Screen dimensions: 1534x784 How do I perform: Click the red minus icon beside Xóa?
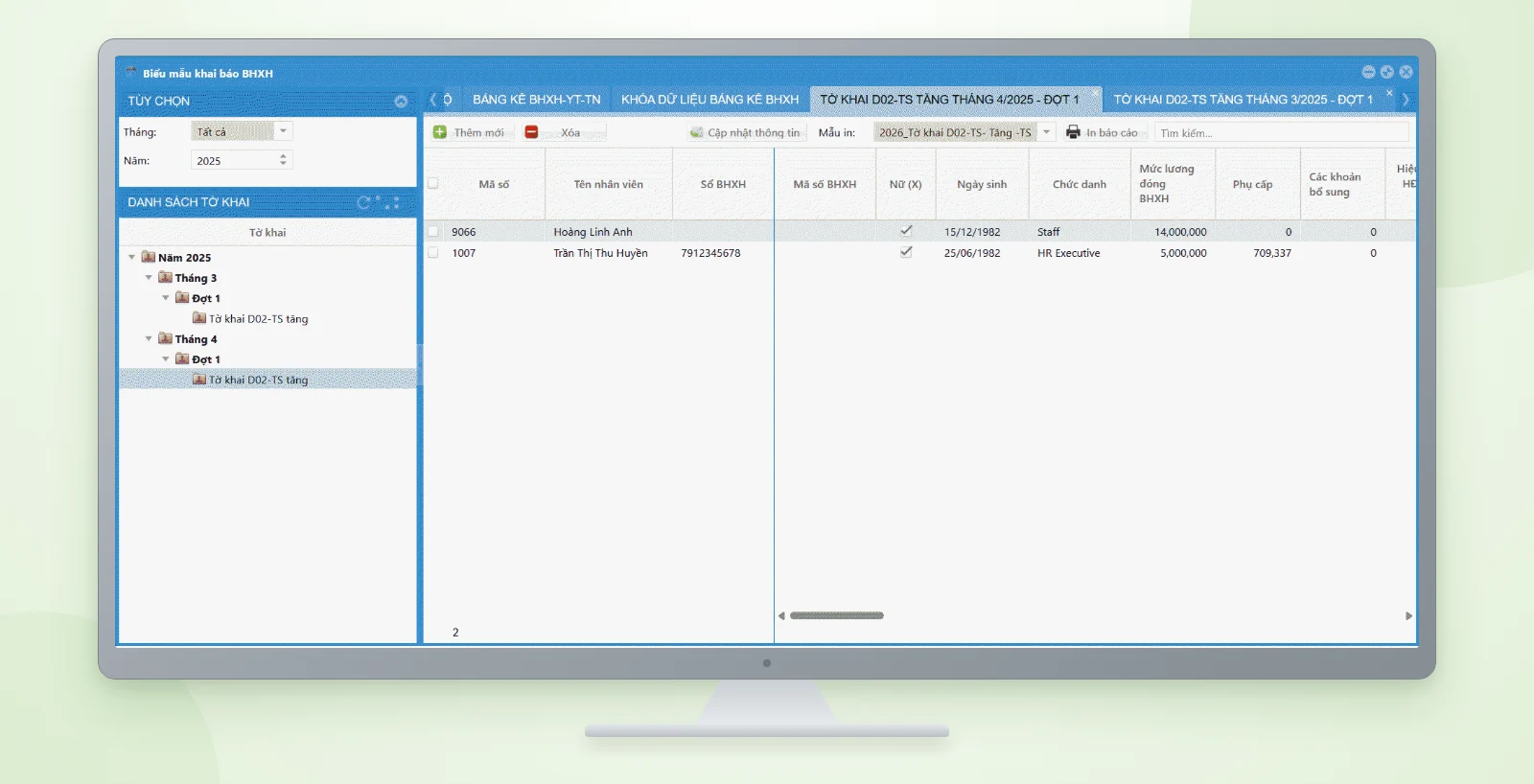point(531,132)
